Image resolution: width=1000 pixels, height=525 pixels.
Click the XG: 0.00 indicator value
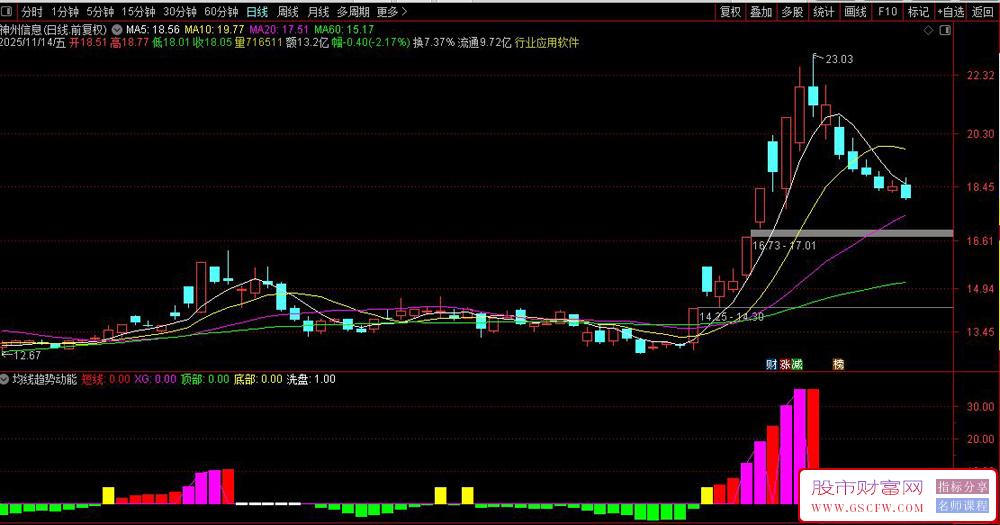pyautogui.click(x=155, y=379)
